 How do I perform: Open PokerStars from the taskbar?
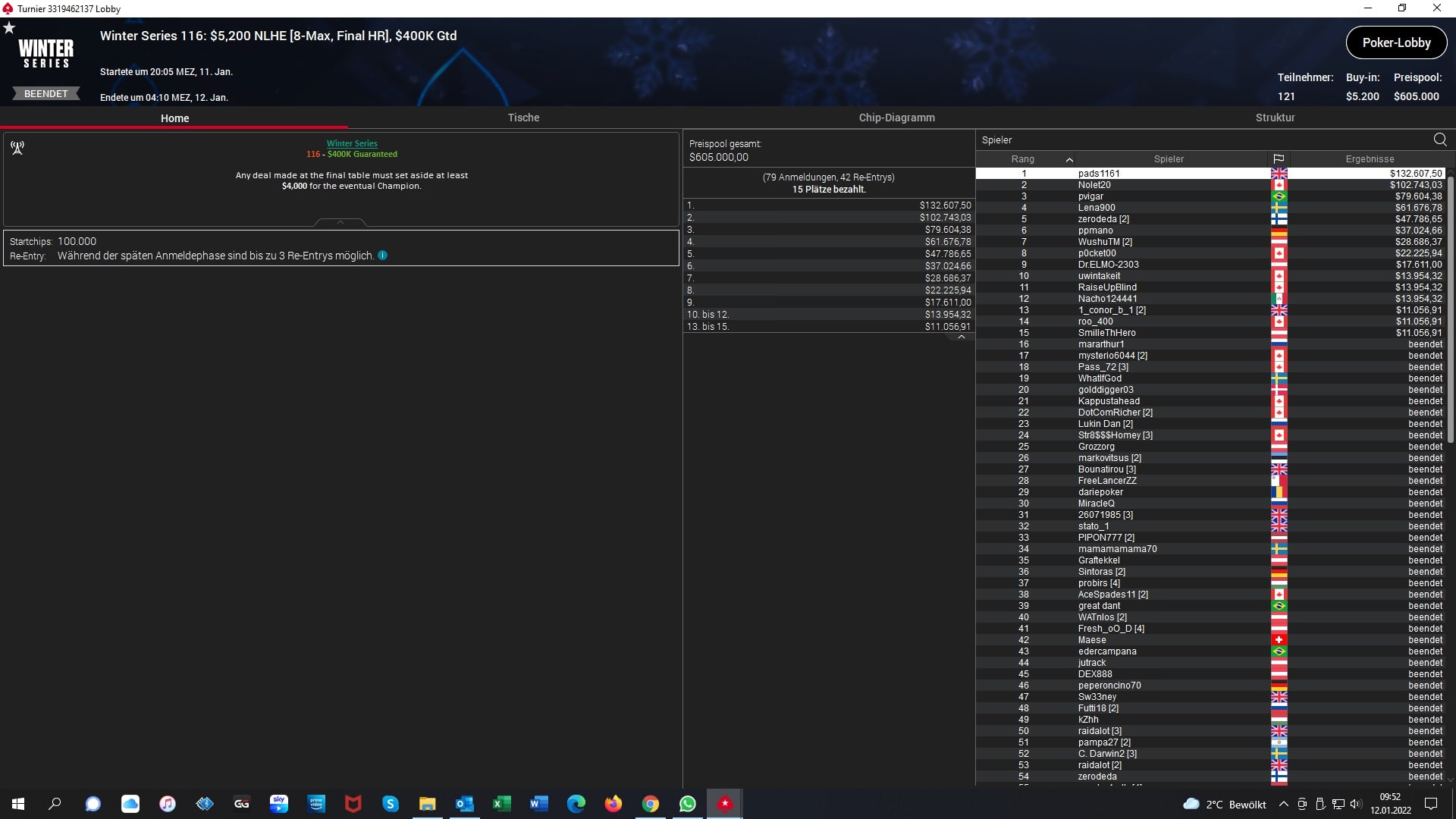(725, 804)
